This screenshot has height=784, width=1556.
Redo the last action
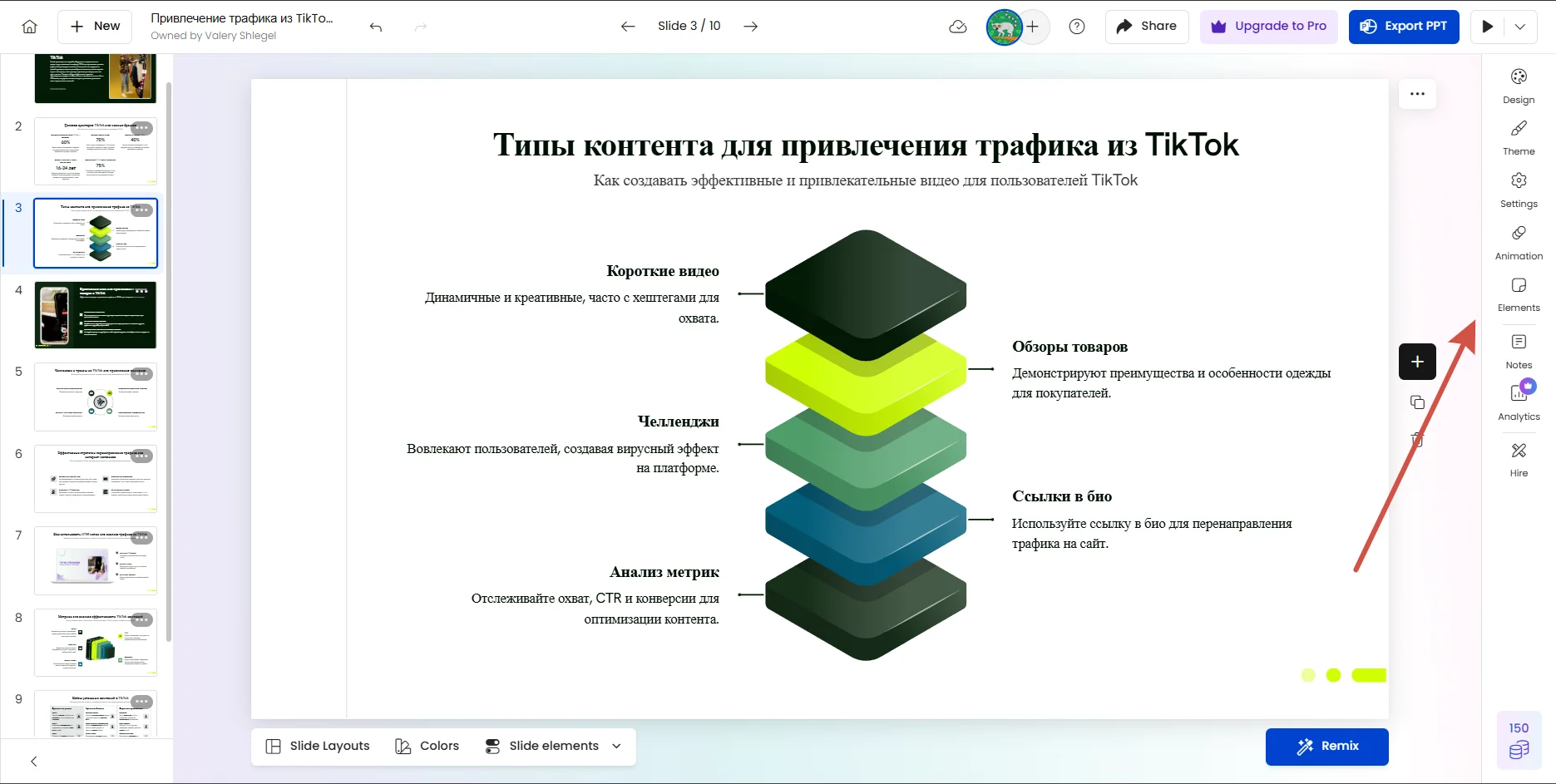421,27
